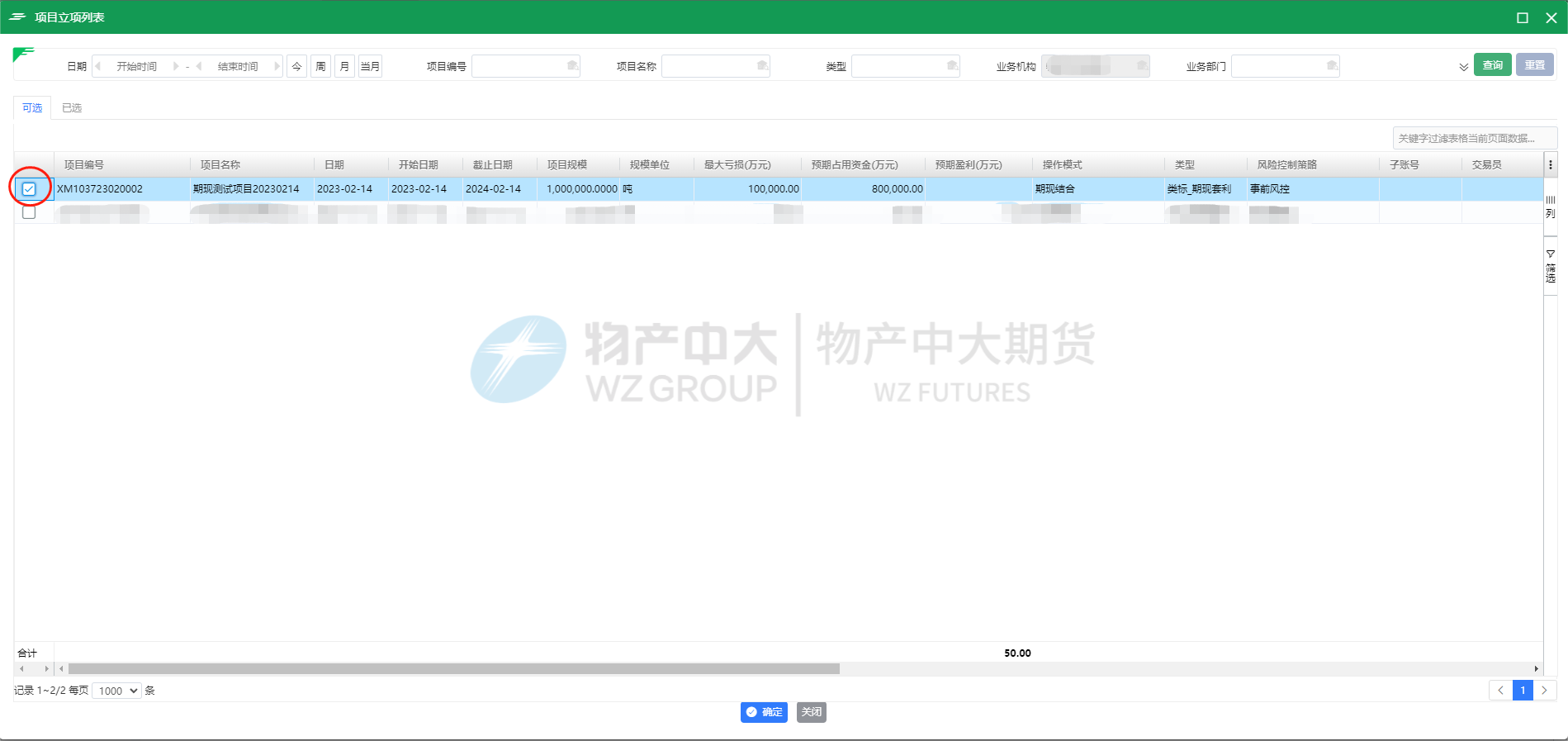The width and height of the screenshot is (1568, 741).
Task: Click the 关闭 button
Action: click(x=812, y=712)
